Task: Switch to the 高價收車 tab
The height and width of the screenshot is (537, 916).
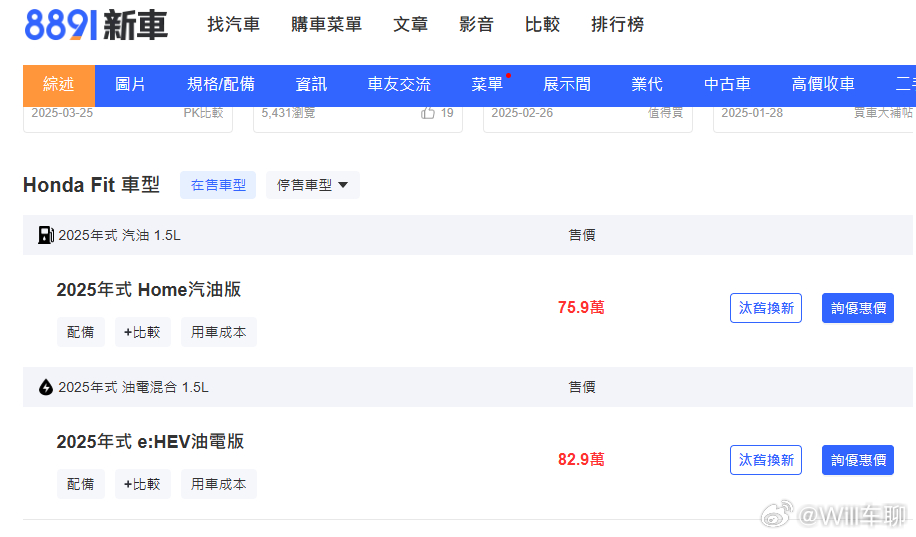Action: pyautogui.click(x=823, y=85)
